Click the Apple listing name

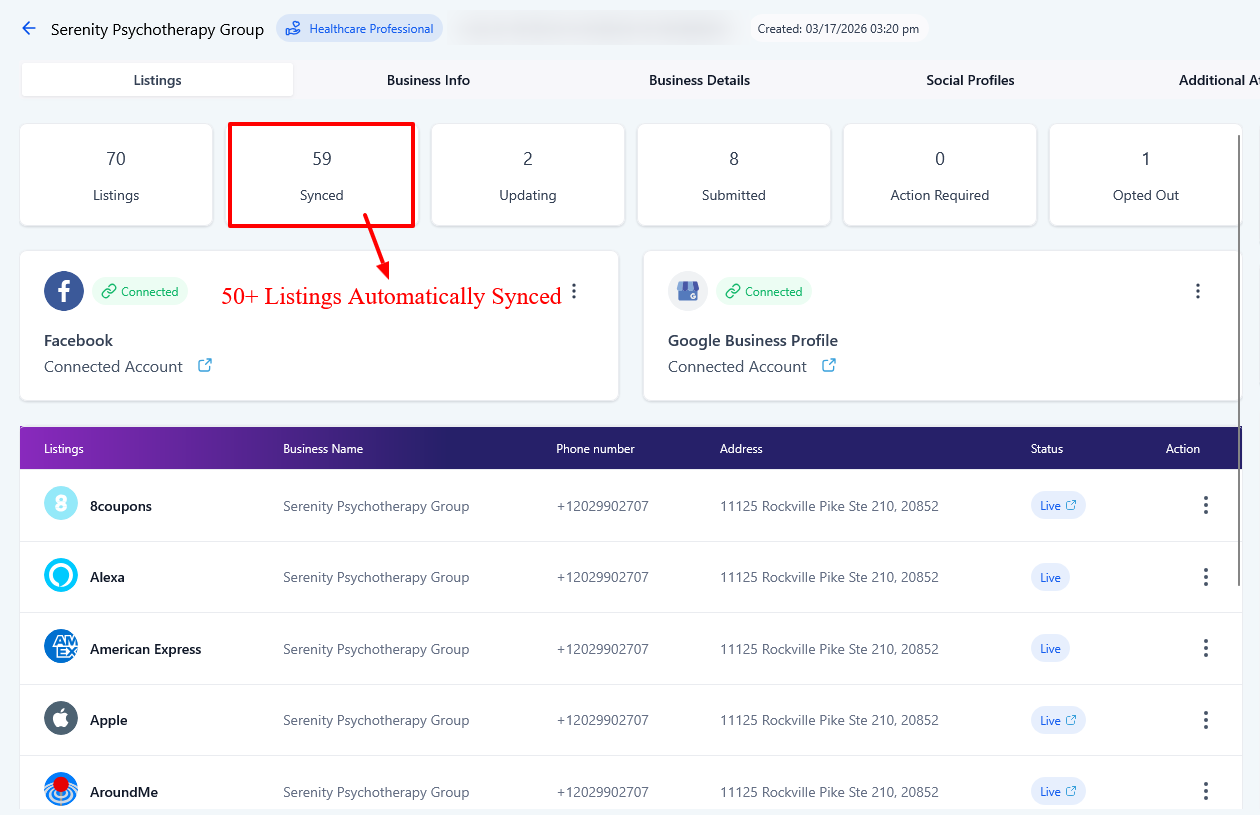(109, 720)
